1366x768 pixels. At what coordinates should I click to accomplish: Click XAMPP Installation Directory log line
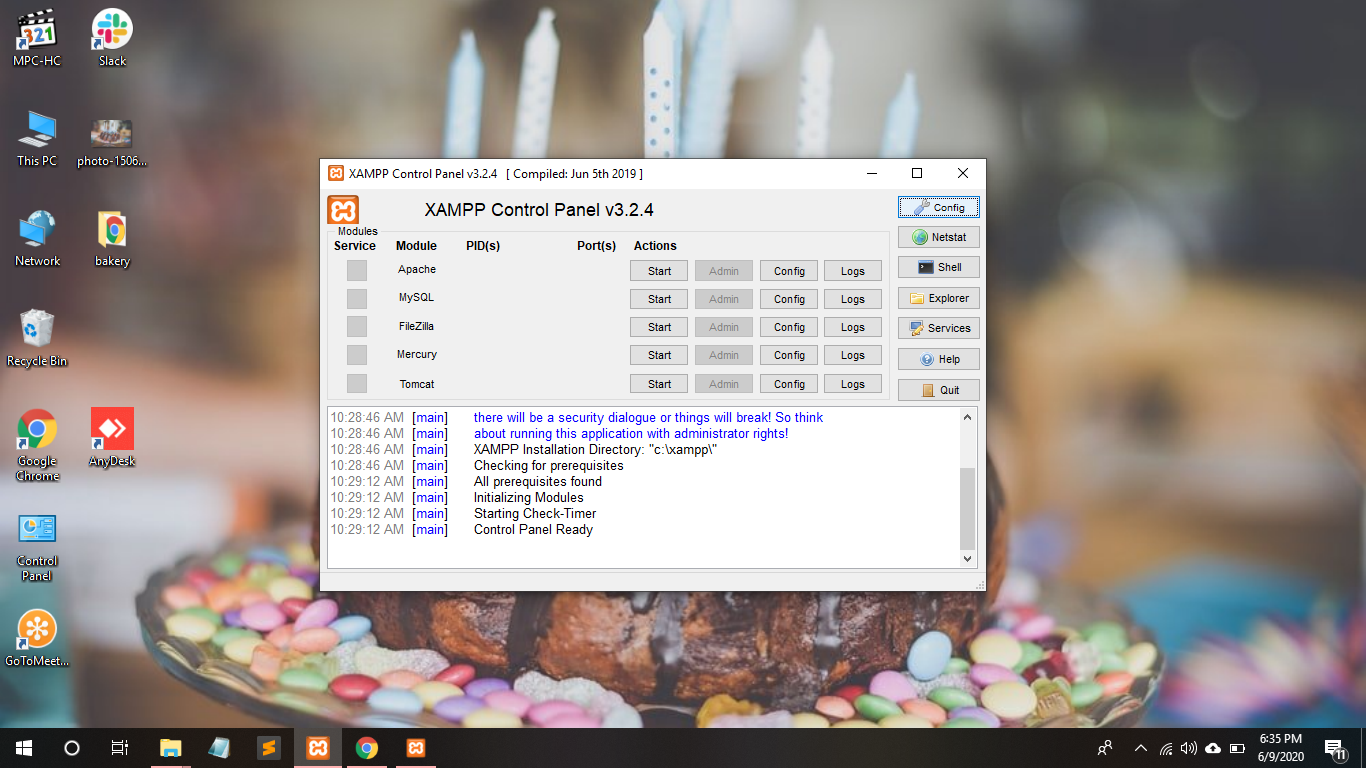596,450
